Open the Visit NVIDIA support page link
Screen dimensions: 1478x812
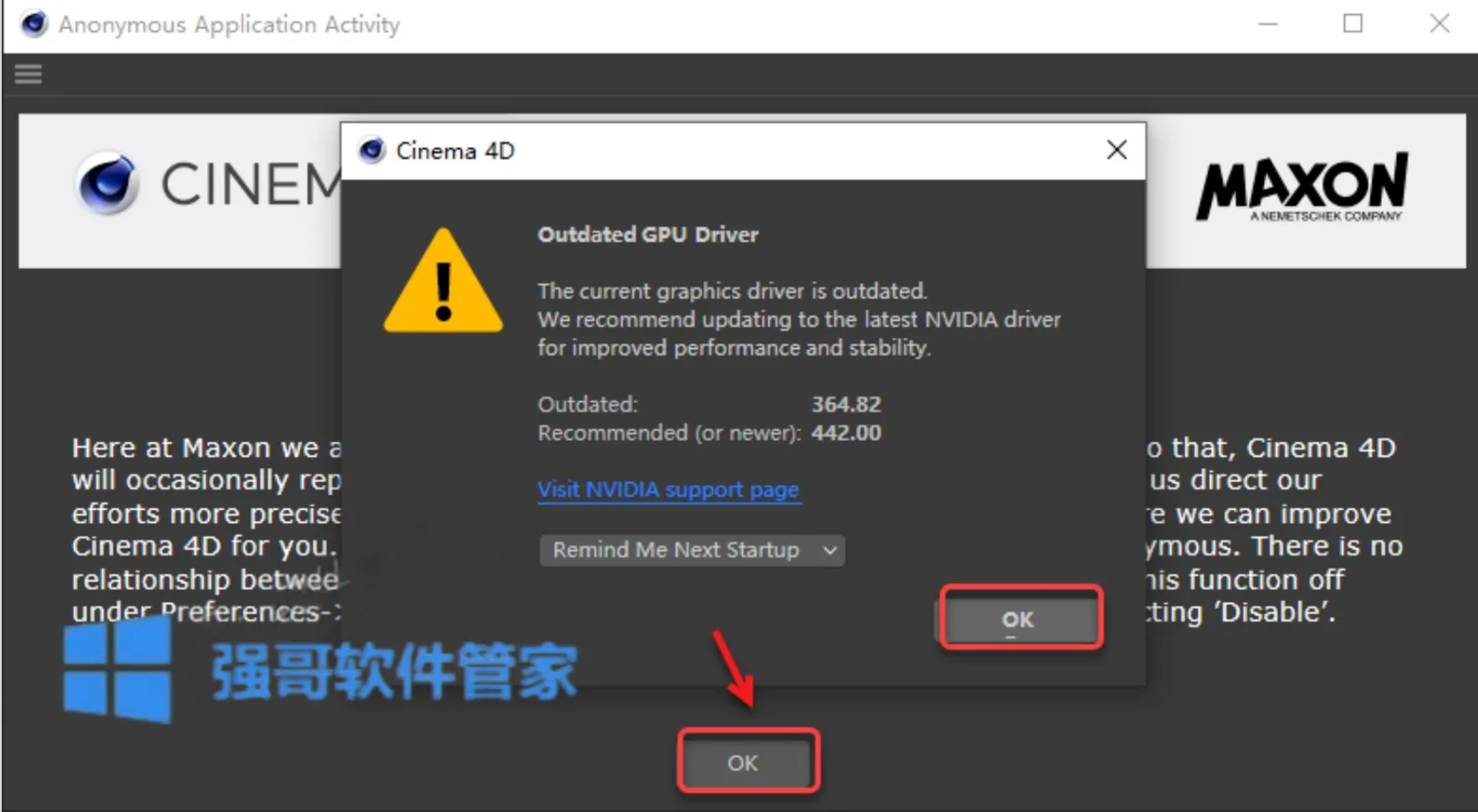(669, 490)
